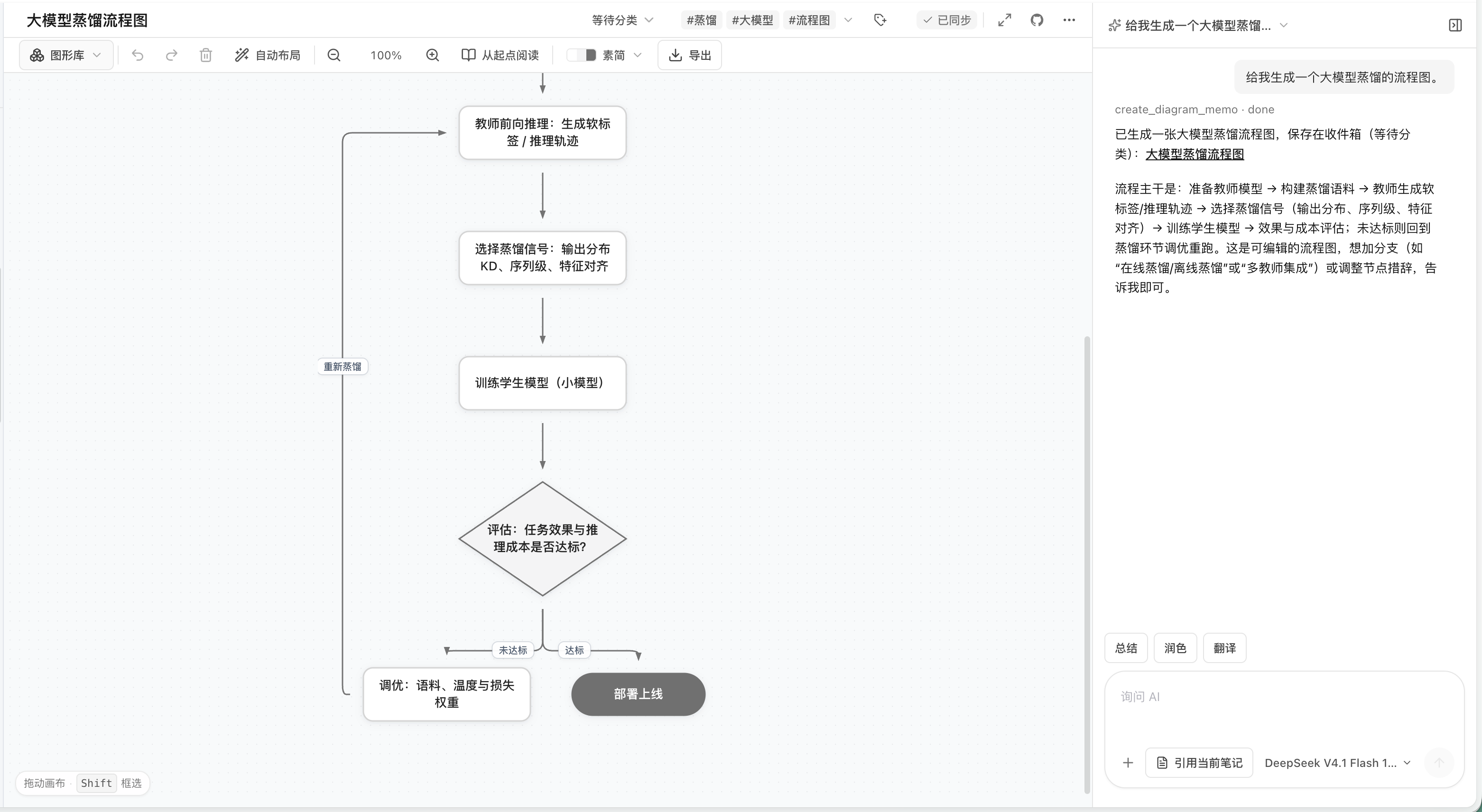Click the trash delete icon
1482x812 pixels.
tap(205, 55)
